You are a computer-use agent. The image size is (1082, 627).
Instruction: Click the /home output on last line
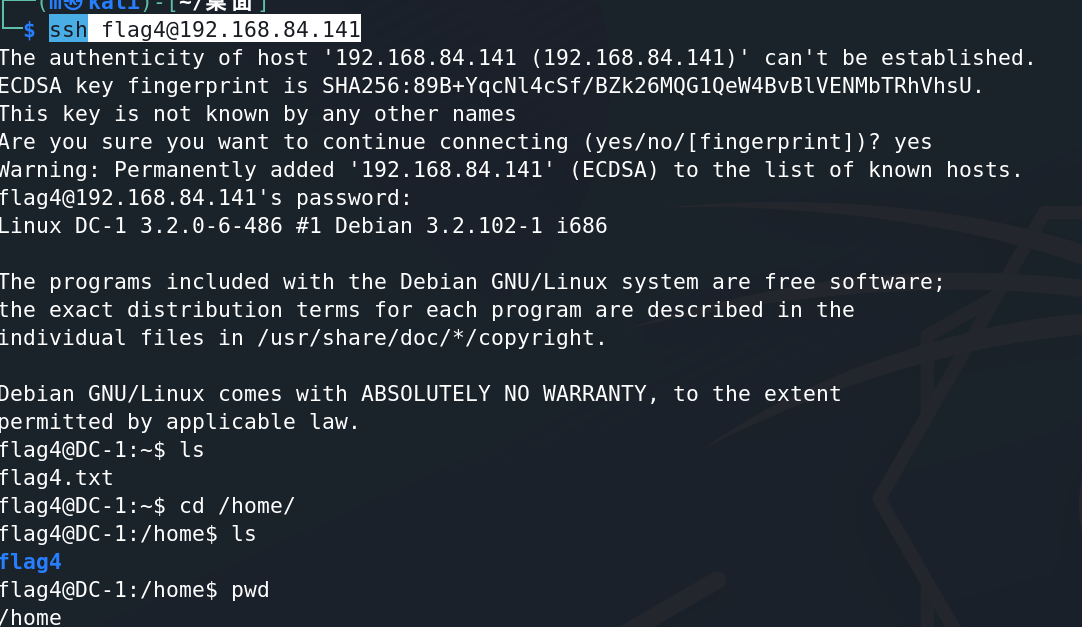pos(30,617)
